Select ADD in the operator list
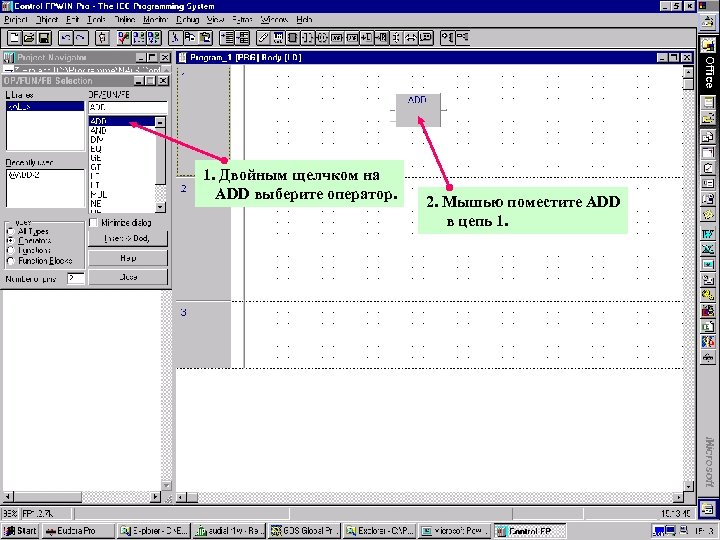 coord(122,121)
